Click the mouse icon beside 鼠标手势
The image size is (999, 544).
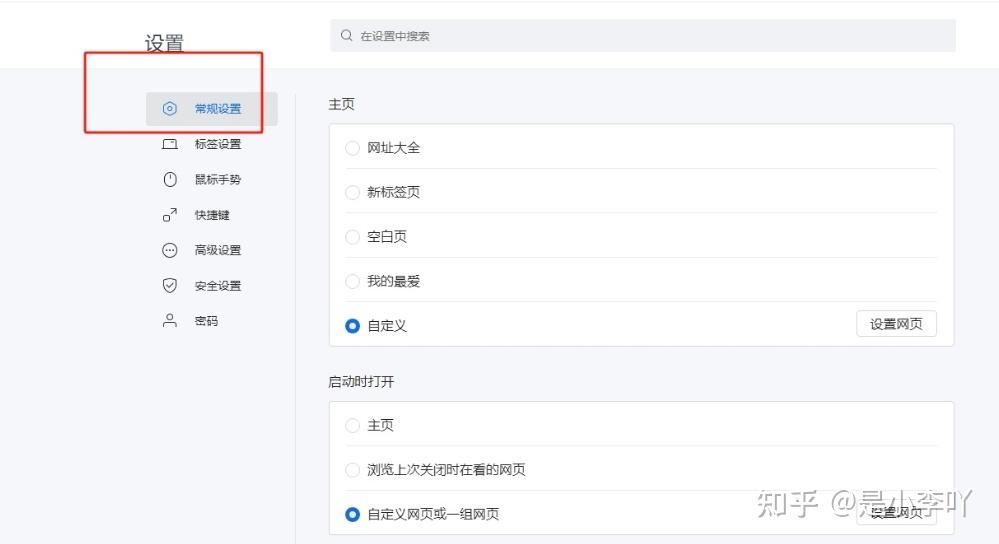pos(169,180)
